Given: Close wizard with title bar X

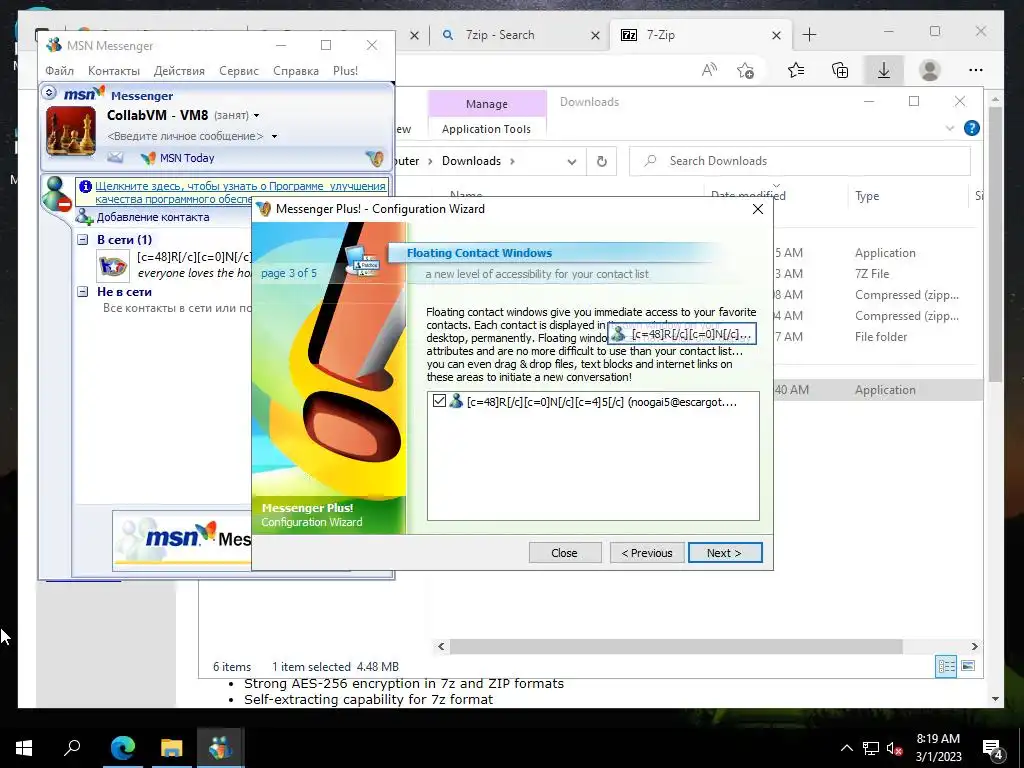Looking at the screenshot, I should (x=758, y=209).
